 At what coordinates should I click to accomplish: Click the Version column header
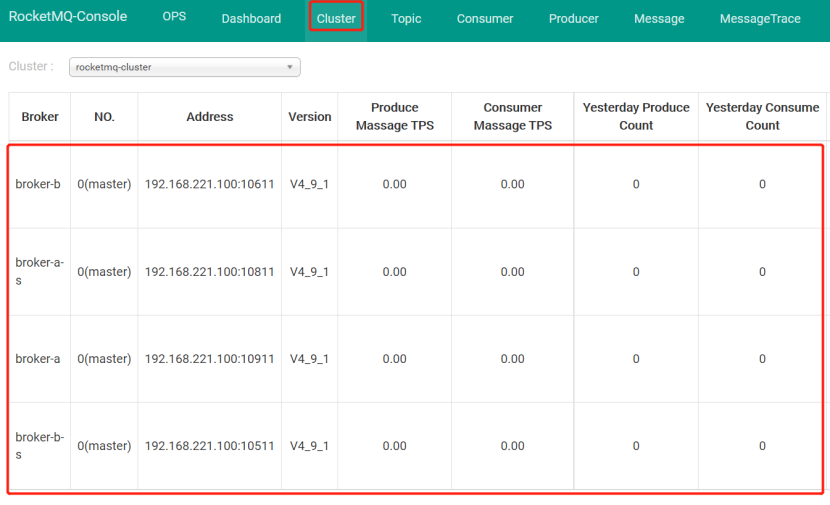pyautogui.click(x=310, y=116)
